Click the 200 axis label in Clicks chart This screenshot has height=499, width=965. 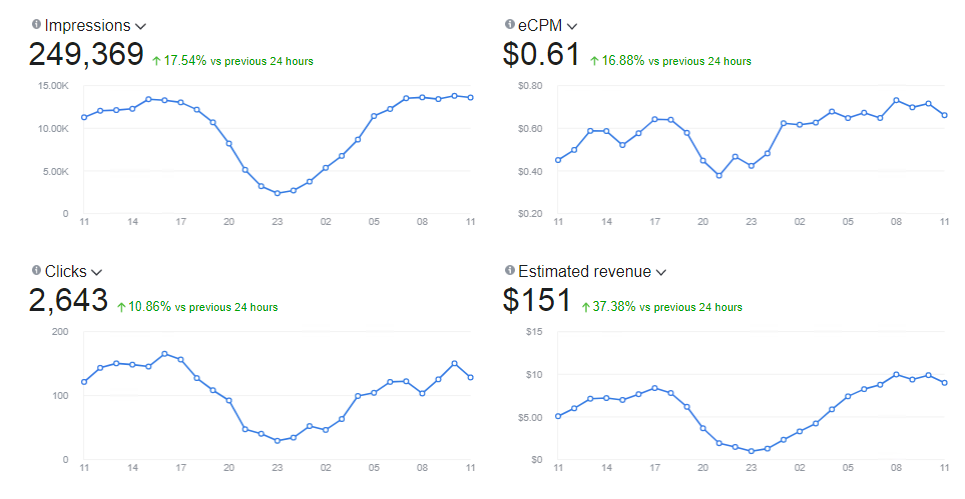(60, 332)
